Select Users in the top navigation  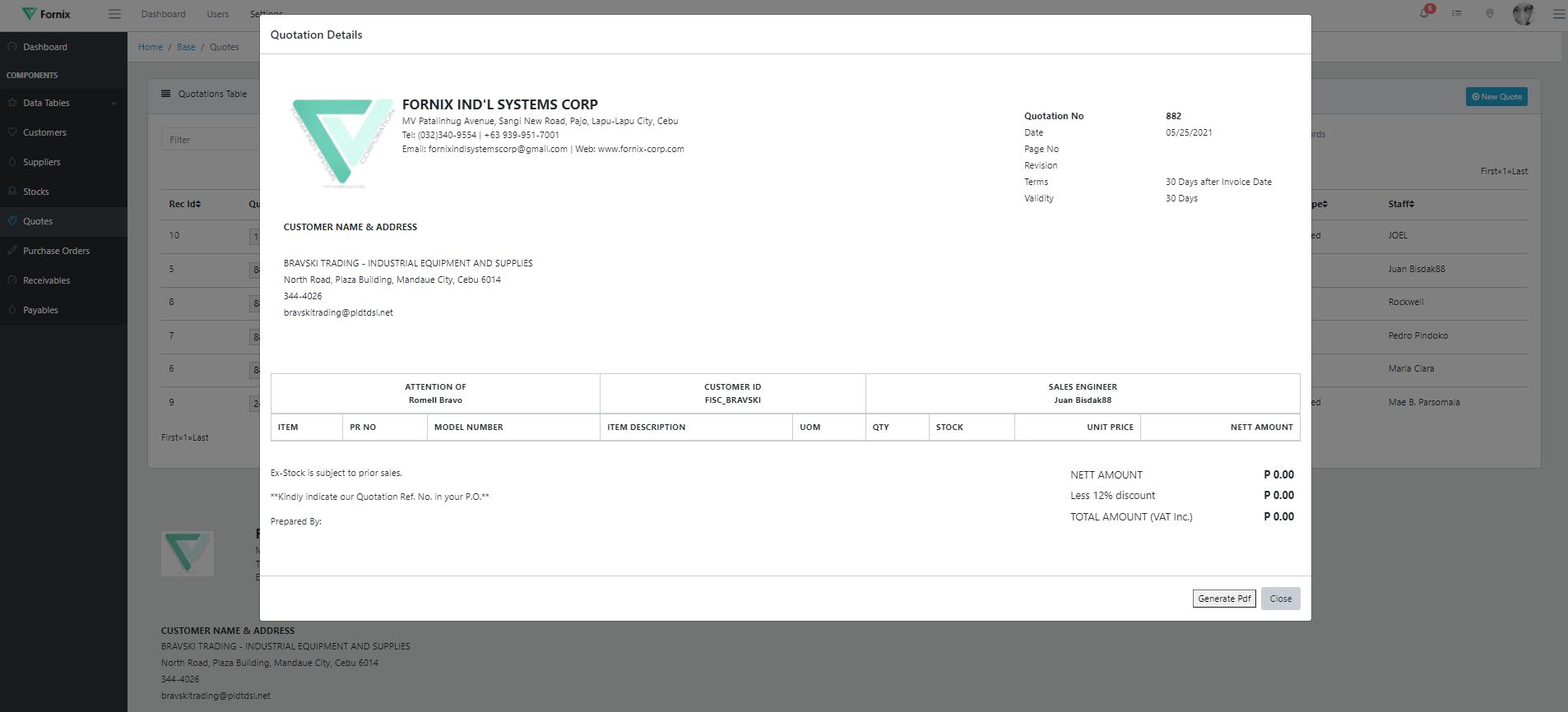tap(218, 14)
